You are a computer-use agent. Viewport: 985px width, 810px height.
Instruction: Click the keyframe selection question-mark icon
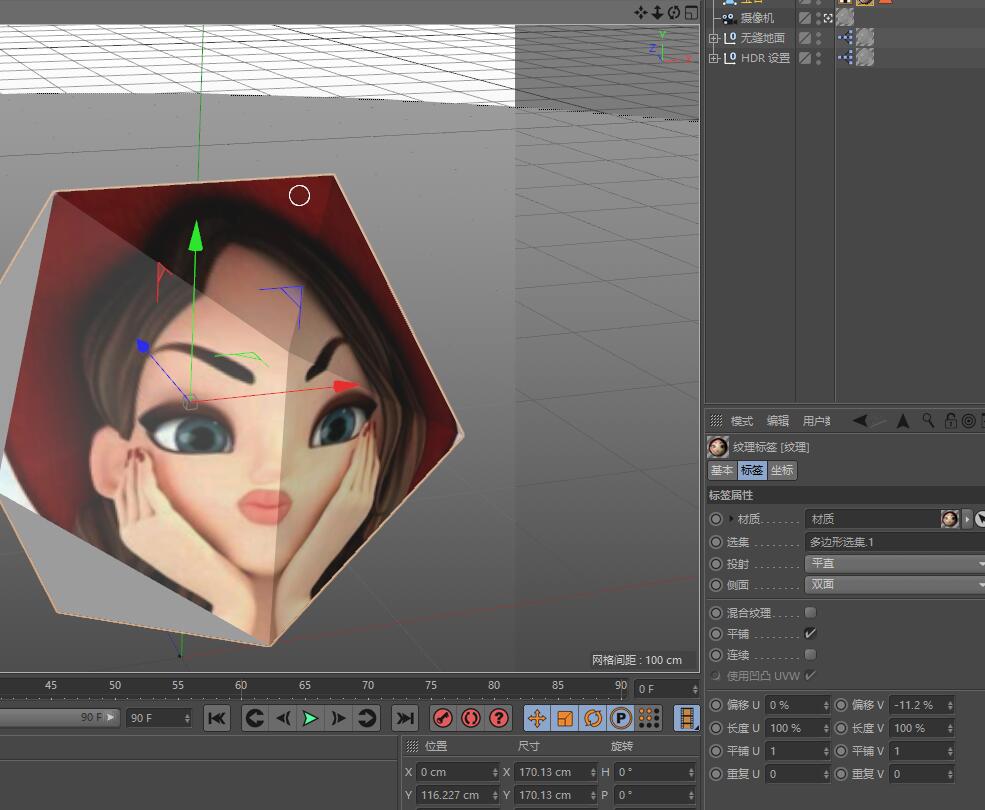click(x=499, y=718)
